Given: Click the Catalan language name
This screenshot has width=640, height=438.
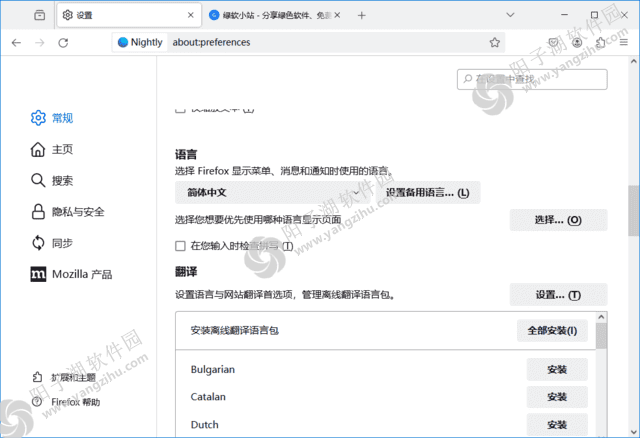Looking at the screenshot, I should [x=208, y=397].
